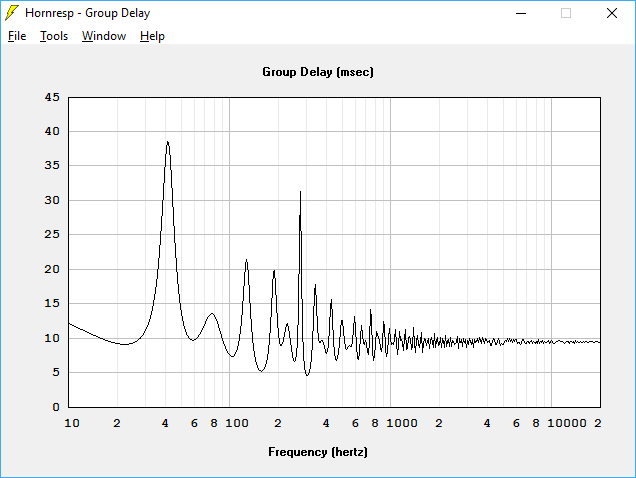The image size is (636, 478).
Task: Click the Frequency (hertz) axis label
Action: pos(318,452)
